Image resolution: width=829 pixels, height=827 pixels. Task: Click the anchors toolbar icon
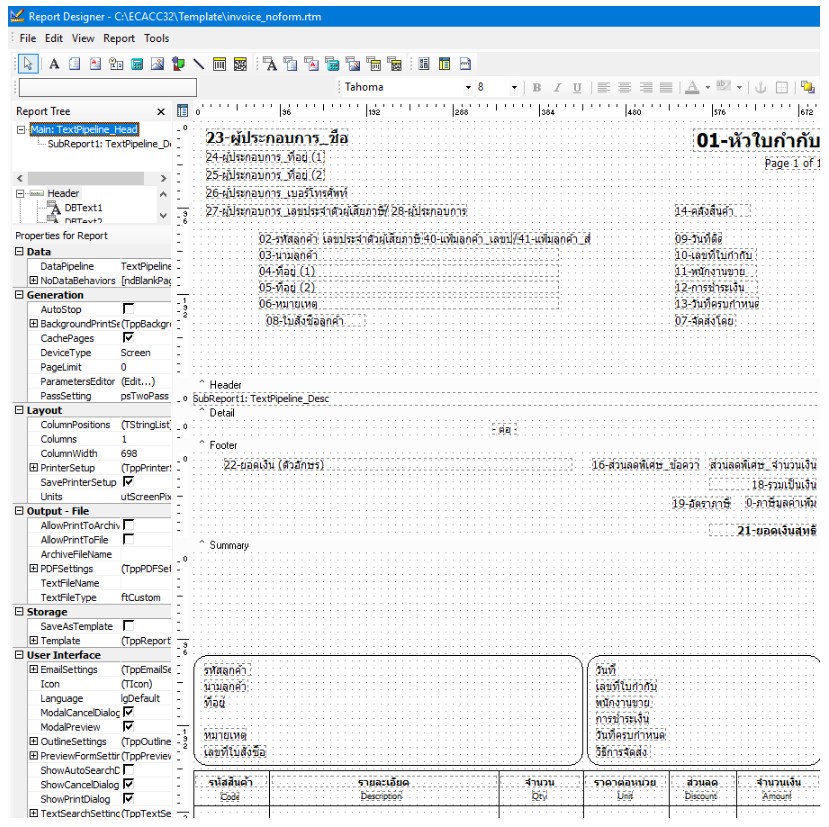click(761, 87)
